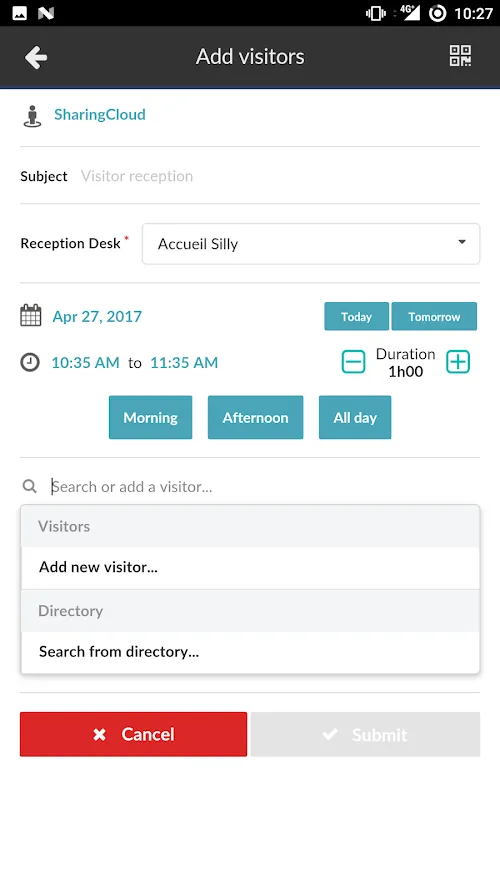Open the SharingCloud host link
Image resolution: width=500 pixels, height=888 pixels.
(100, 114)
